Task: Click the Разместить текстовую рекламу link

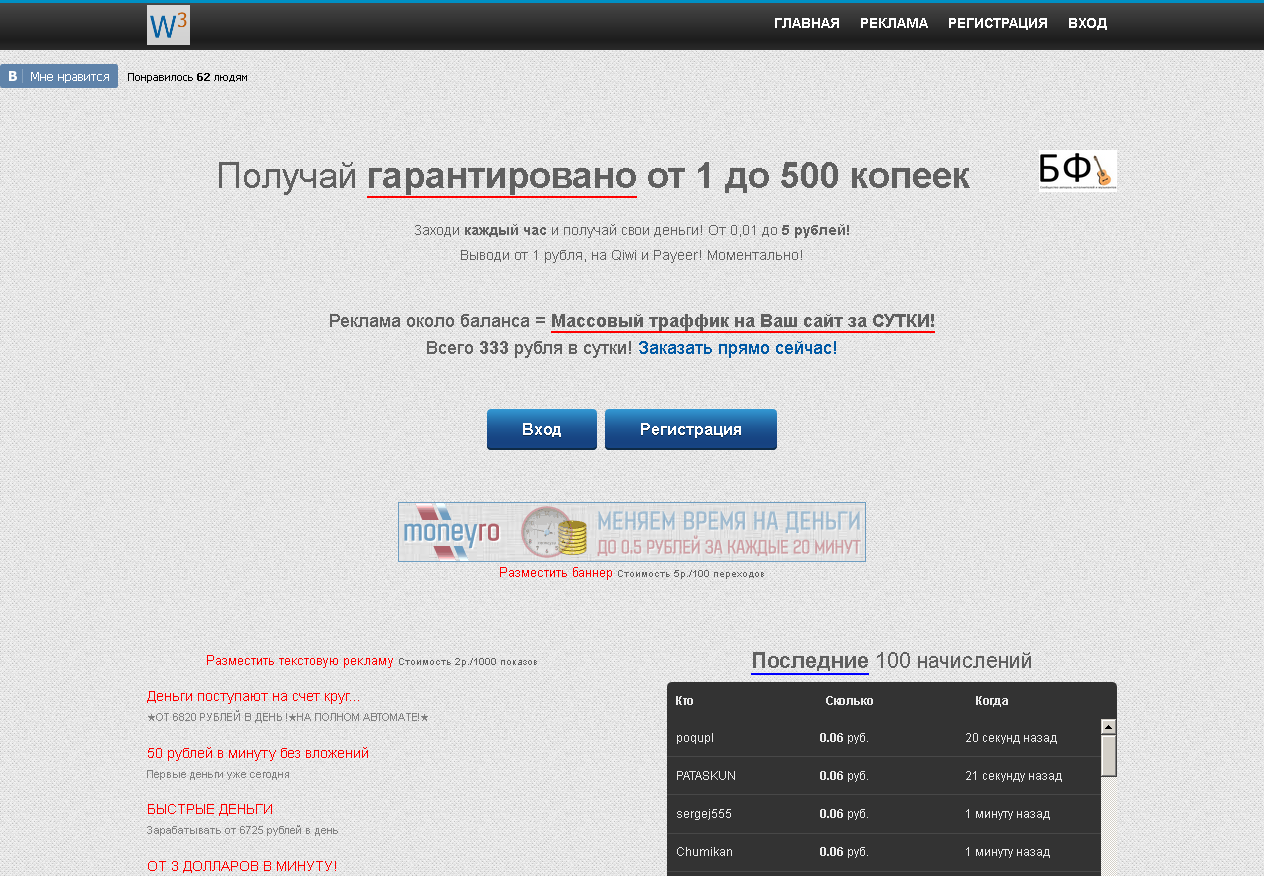Action: pyautogui.click(x=300, y=661)
